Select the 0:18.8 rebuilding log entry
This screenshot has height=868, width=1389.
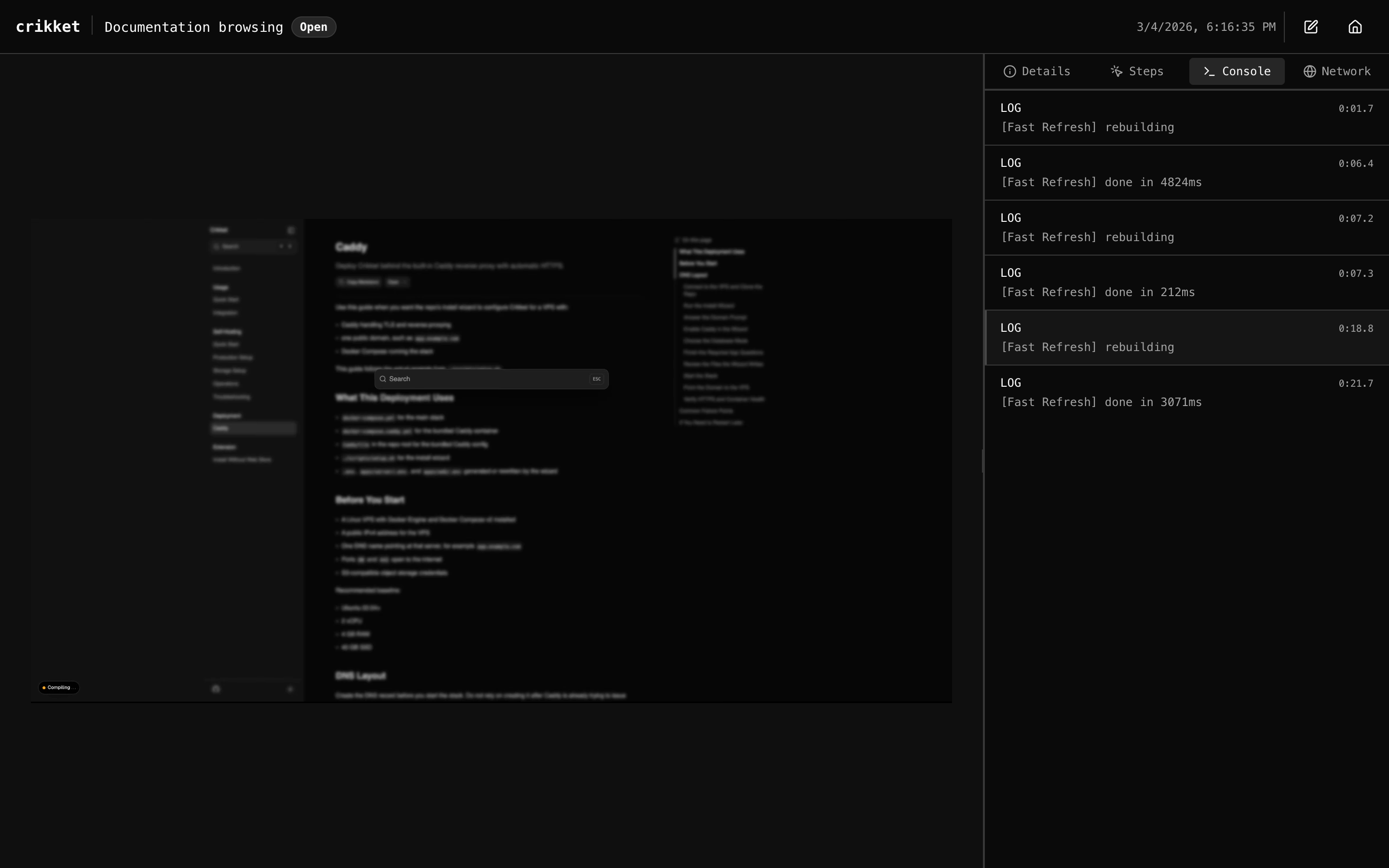(1186, 338)
